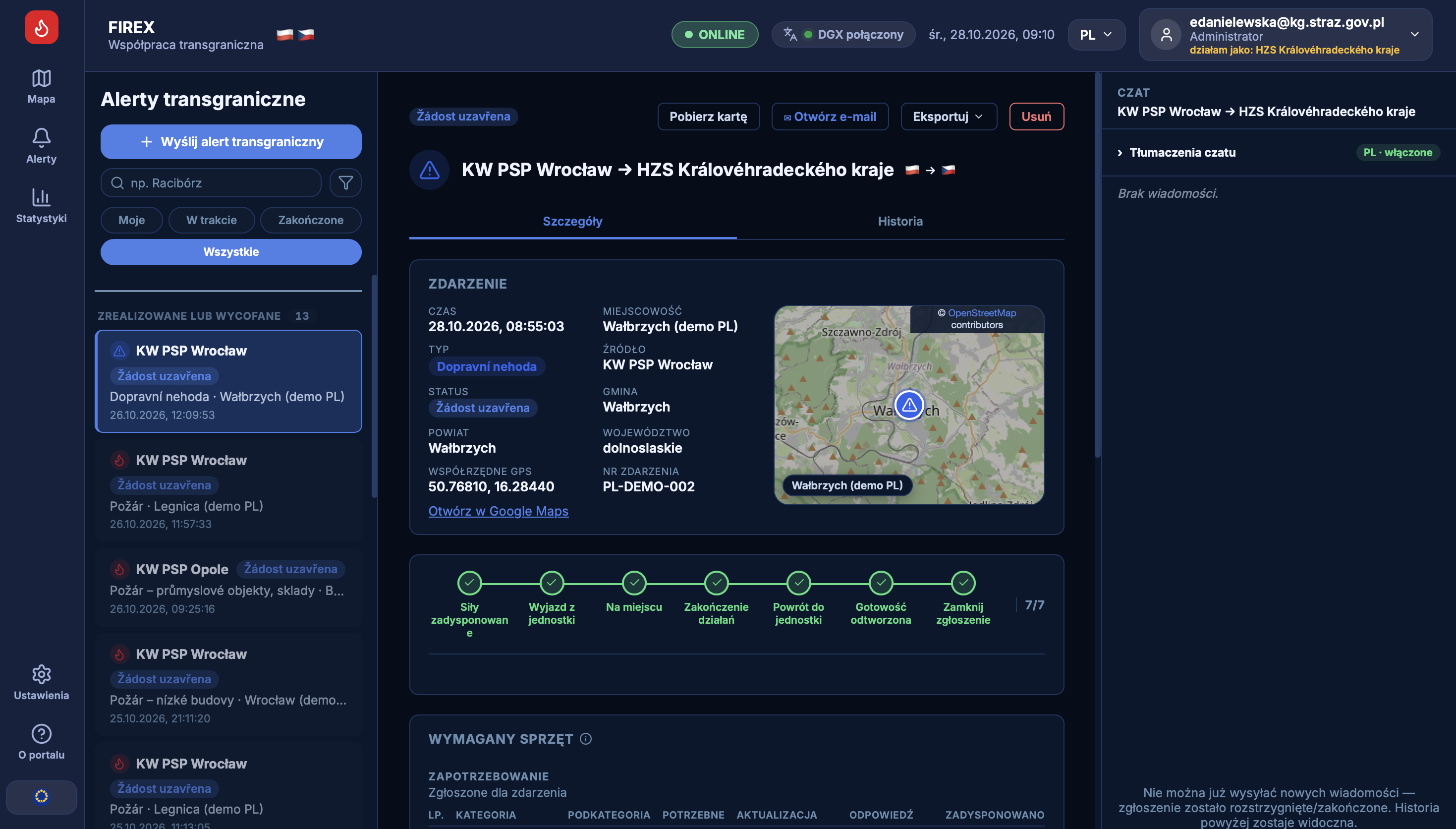This screenshot has width=1456, height=829.
Task: Select KW PSP Opole alert card
Action: coord(228,588)
